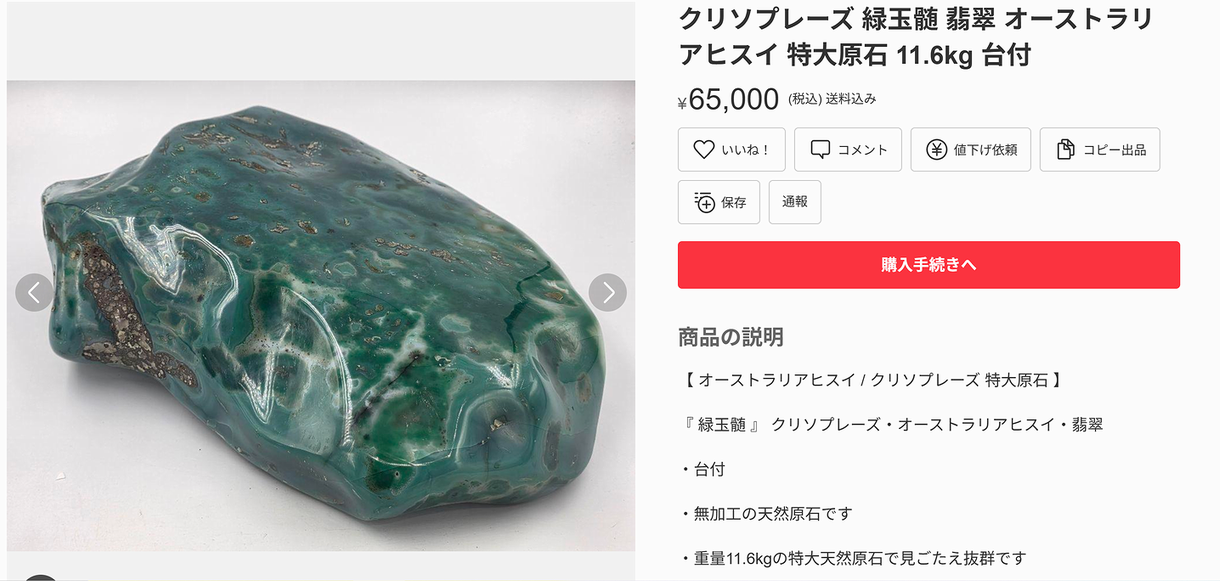This screenshot has width=1220, height=581.
Task: Select the 商品の説明 heading
Action: 731,336
